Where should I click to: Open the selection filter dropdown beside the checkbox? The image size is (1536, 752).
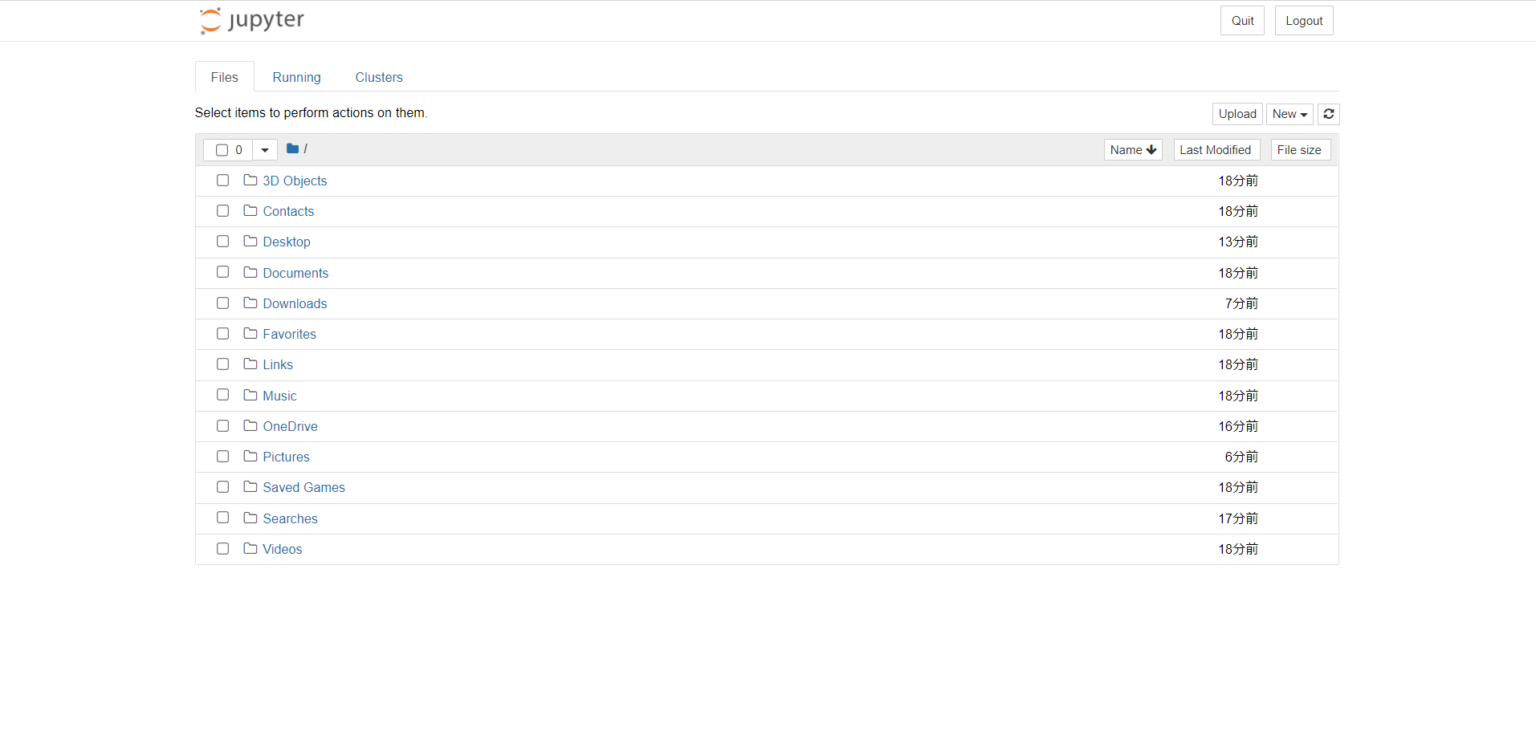pyautogui.click(x=264, y=149)
